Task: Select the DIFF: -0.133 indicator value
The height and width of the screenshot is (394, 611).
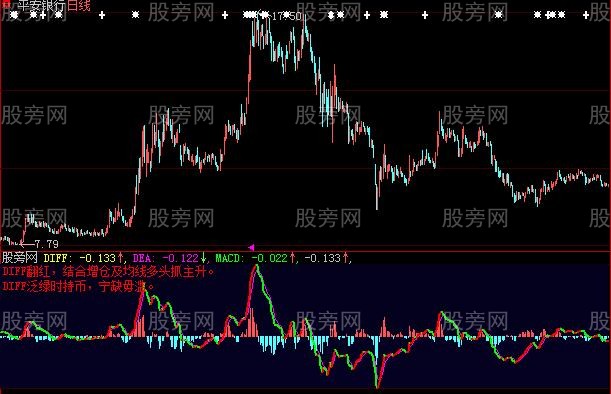Action: [x=79, y=258]
